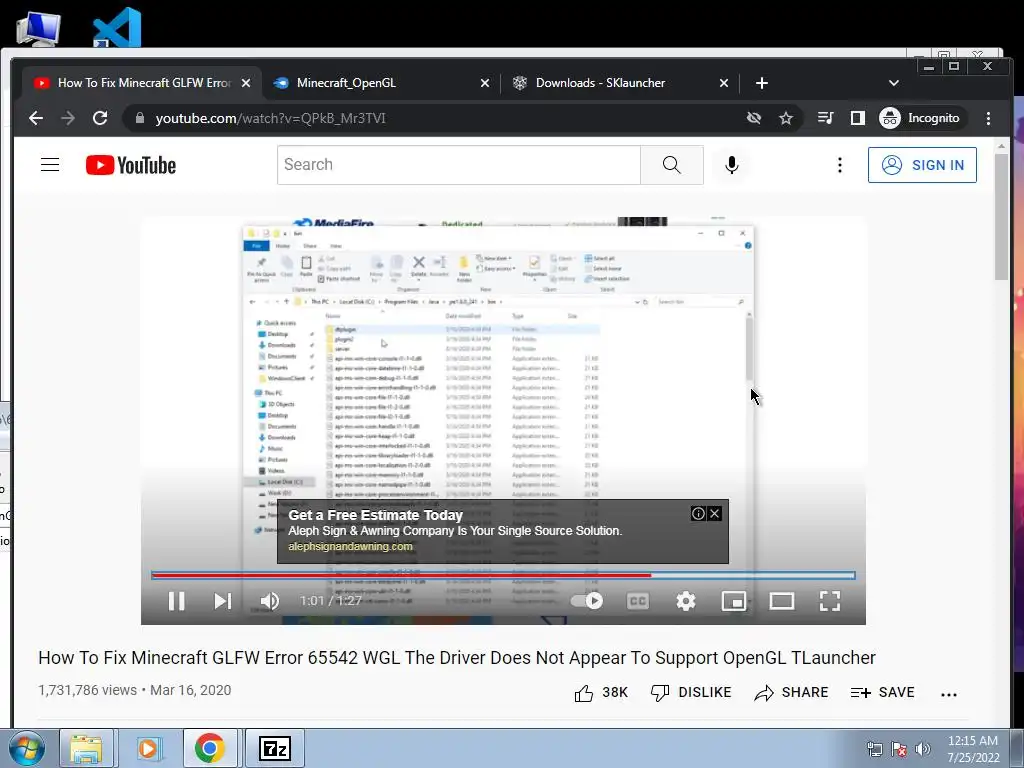Open the Chrome three-dot menu
Image resolution: width=1024 pixels, height=768 pixels.
[989, 118]
